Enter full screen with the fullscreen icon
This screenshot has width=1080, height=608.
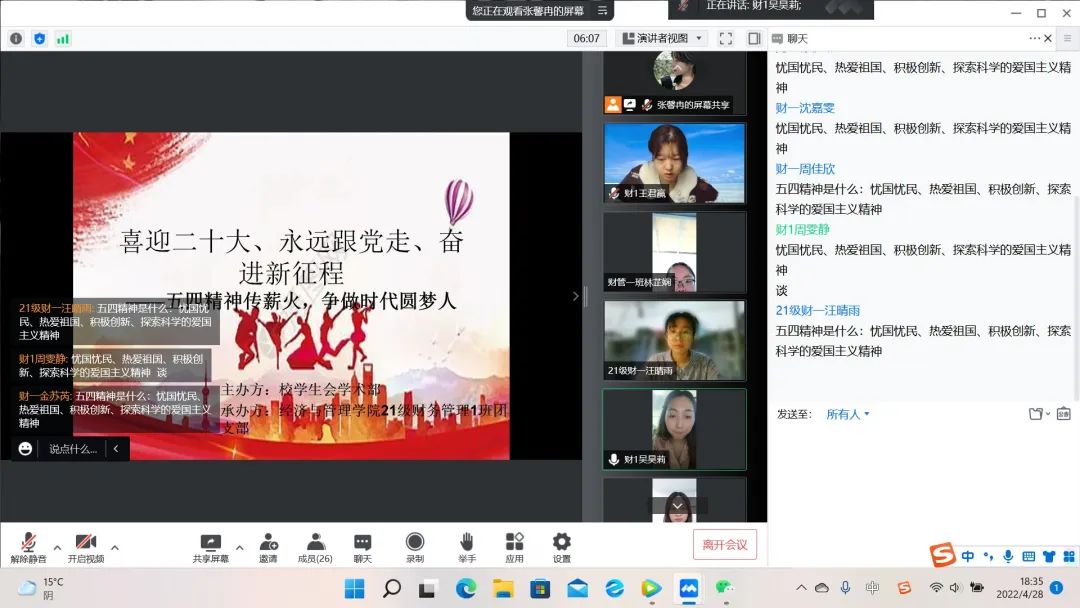point(726,39)
